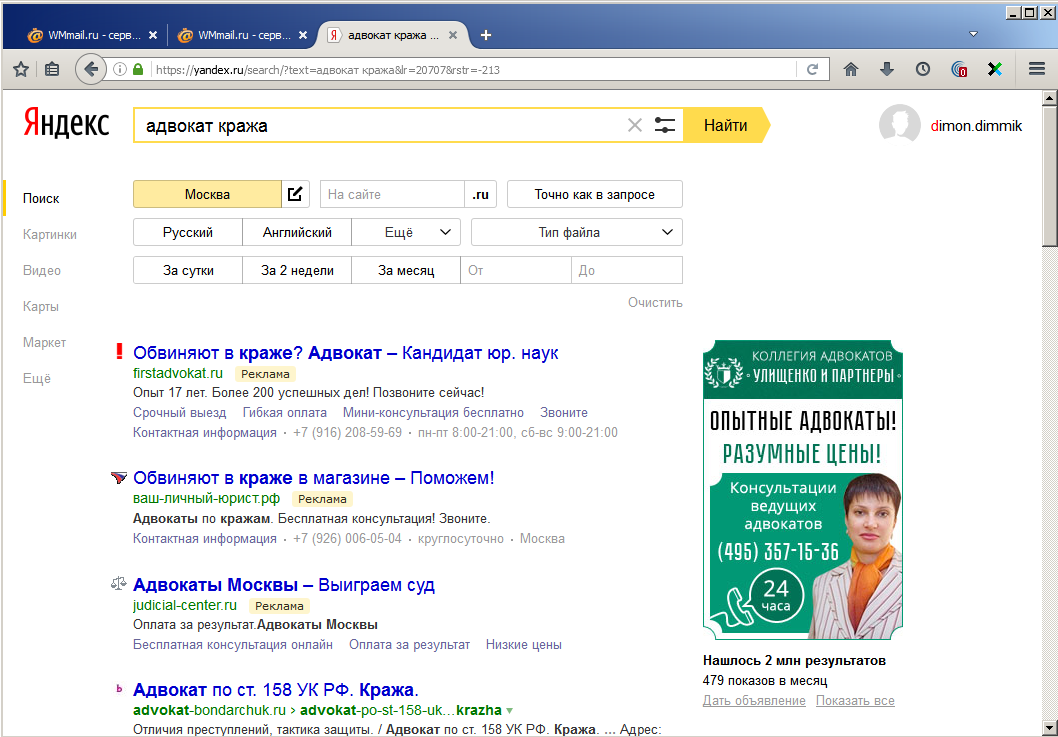Open the browser hamburger menu
1058x737 pixels.
pyautogui.click(x=1037, y=69)
